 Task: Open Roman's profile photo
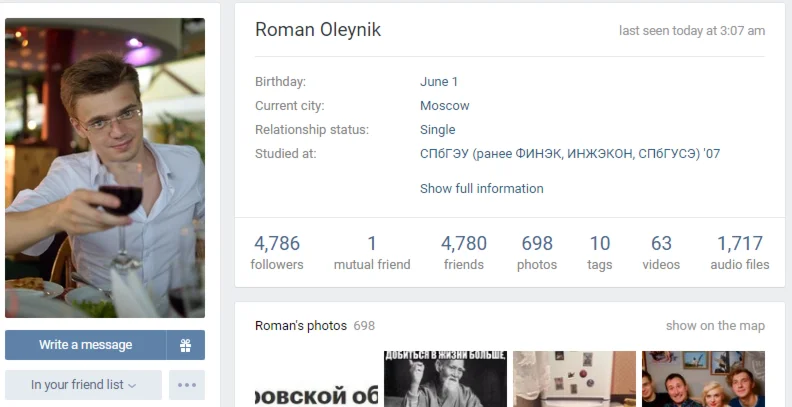coord(105,168)
